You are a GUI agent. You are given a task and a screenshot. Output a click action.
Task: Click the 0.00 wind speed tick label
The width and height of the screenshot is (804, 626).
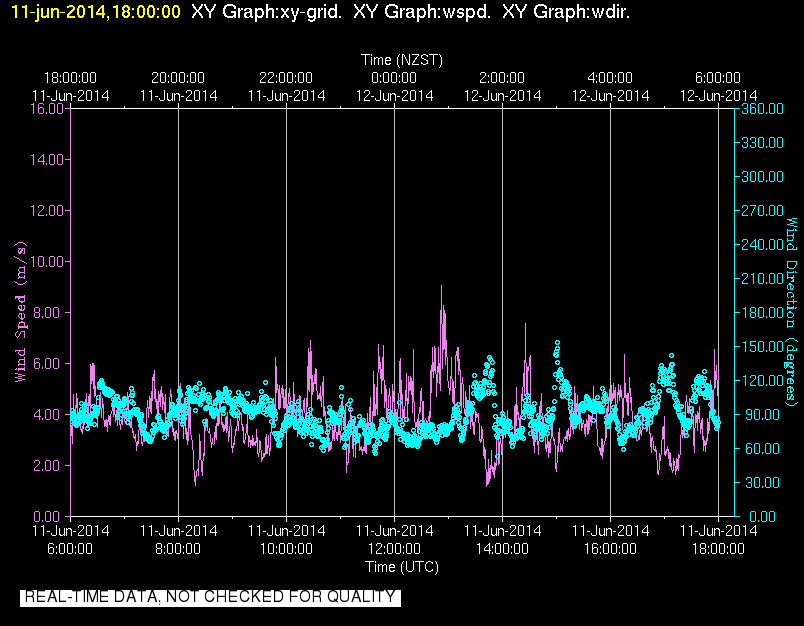pyautogui.click(x=47, y=516)
